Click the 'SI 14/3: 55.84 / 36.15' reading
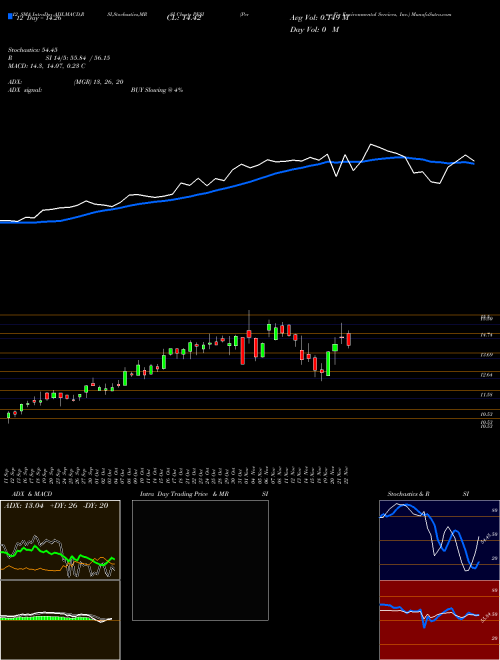 (x=78, y=58)
